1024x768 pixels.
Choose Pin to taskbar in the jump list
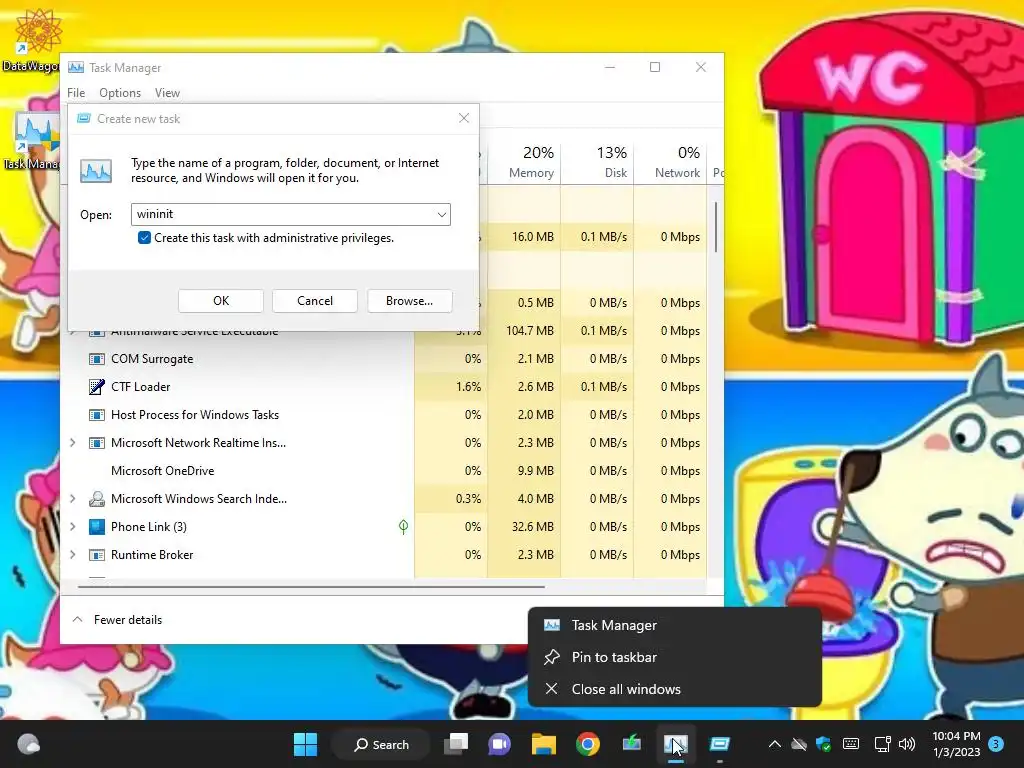click(675, 657)
